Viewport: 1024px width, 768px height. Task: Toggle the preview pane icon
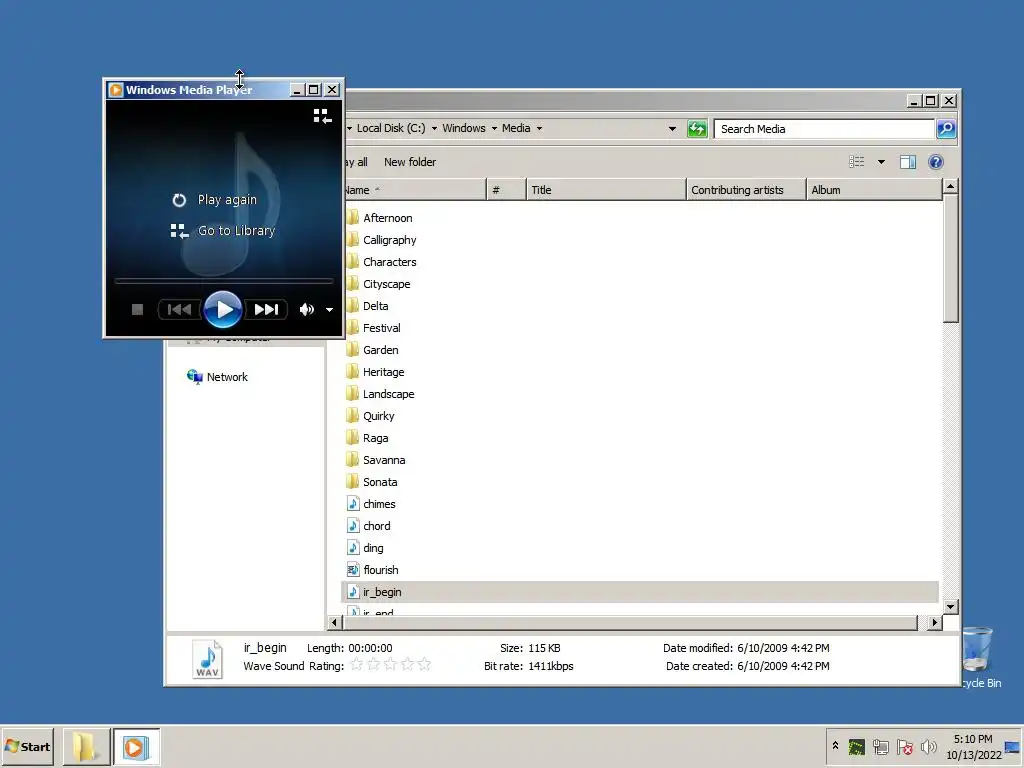coord(908,162)
